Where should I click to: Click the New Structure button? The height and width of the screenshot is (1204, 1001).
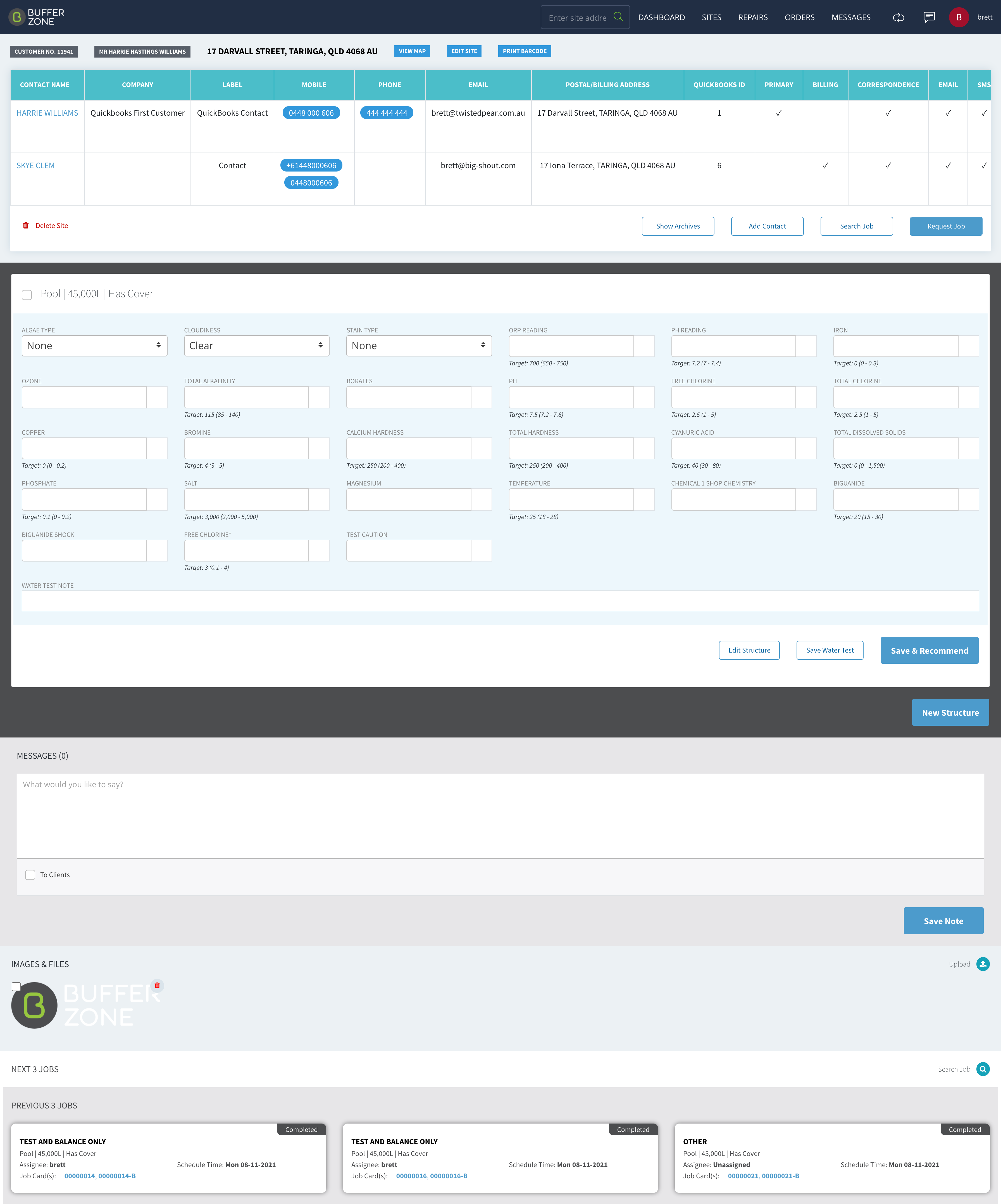950,712
